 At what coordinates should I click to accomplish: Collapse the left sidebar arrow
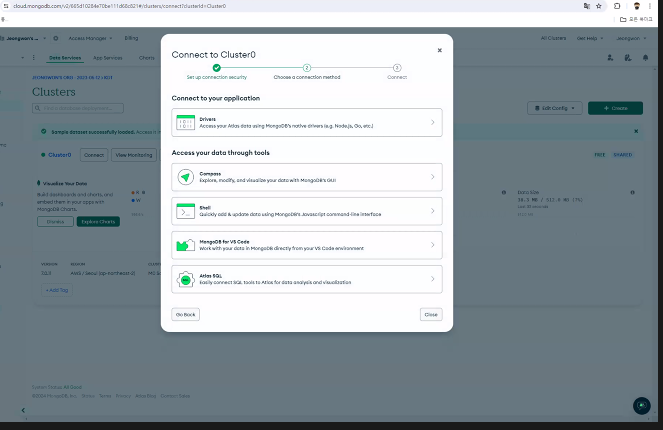point(23,410)
